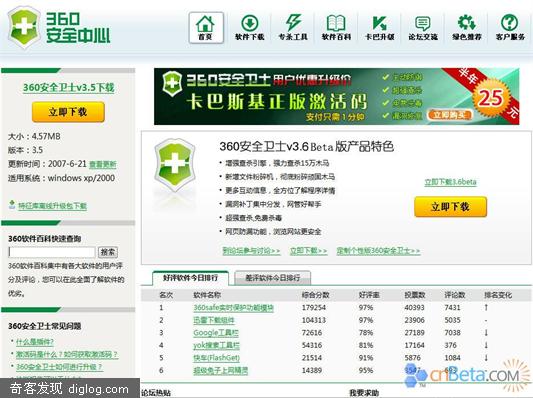Open the 到论坛参与讨论>> link

click(x=252, y=251)
